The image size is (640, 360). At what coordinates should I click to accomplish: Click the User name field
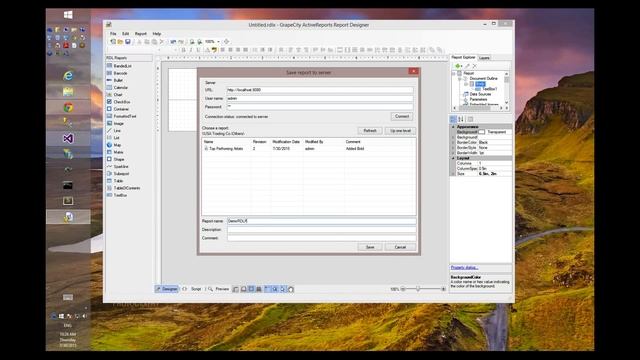[320, 98]
